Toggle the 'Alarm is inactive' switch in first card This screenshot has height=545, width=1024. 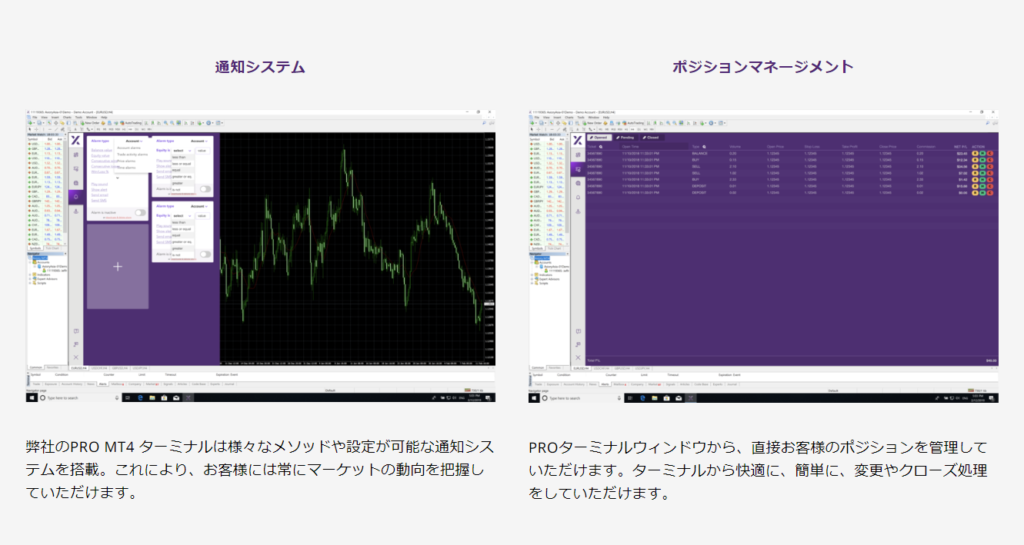click(x=140, y=213)
